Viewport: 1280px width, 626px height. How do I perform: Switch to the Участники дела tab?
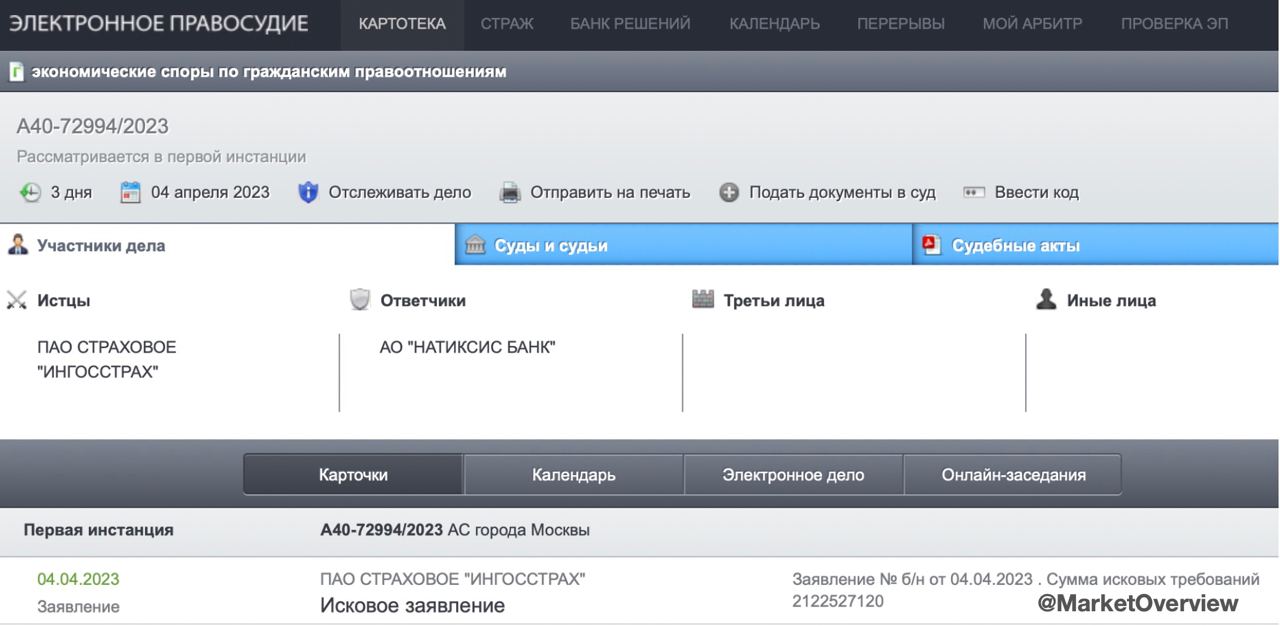(228, 245)
